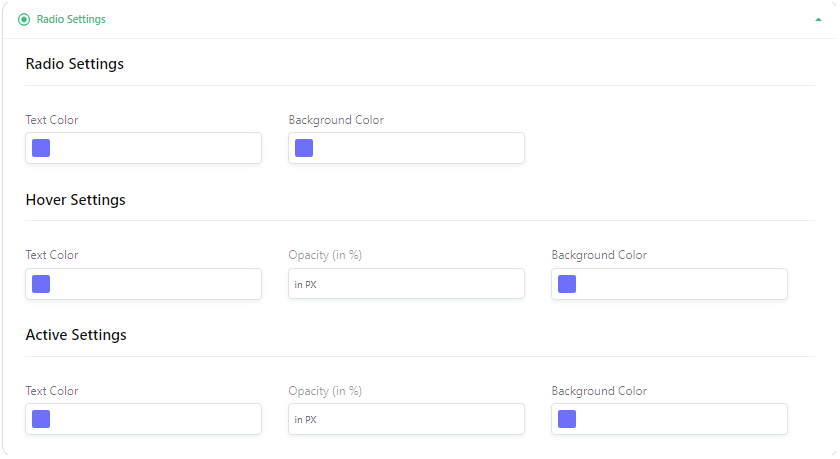Focus the Radio Settings Background Color field
Screen dimensions: 840x459
click(x=406, y=148)
